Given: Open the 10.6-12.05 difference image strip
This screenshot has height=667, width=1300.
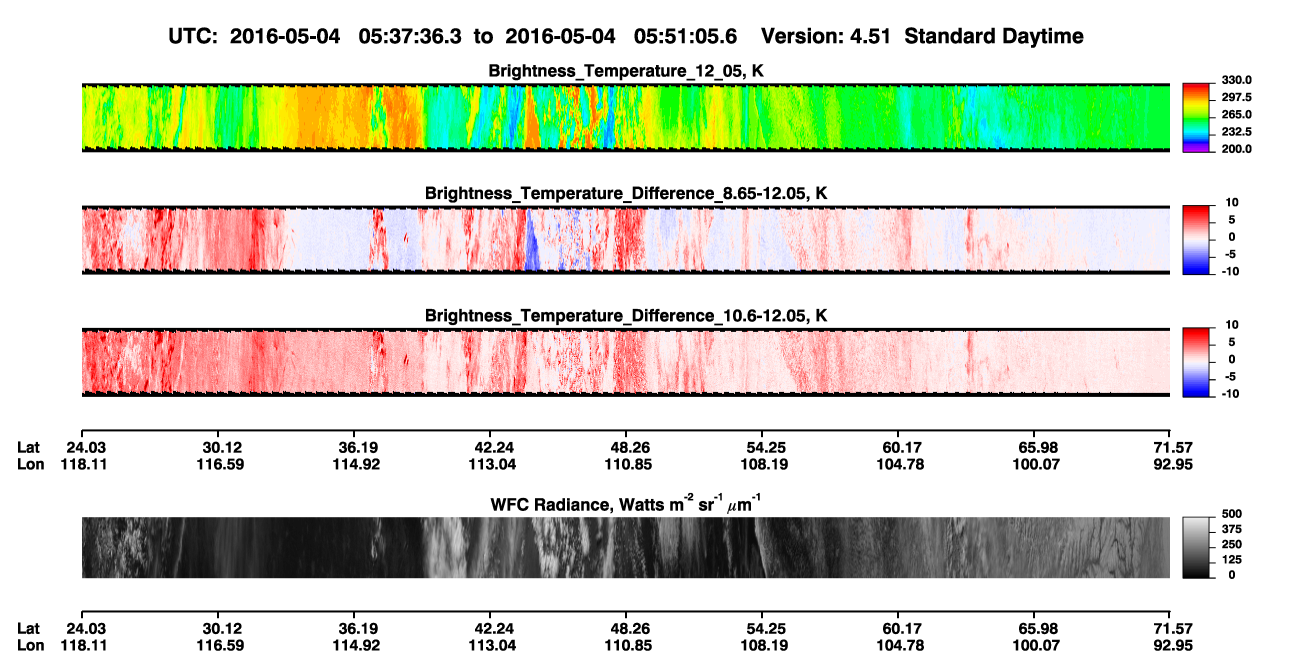Looking at the screenshot, I should [x=626, y=362].
